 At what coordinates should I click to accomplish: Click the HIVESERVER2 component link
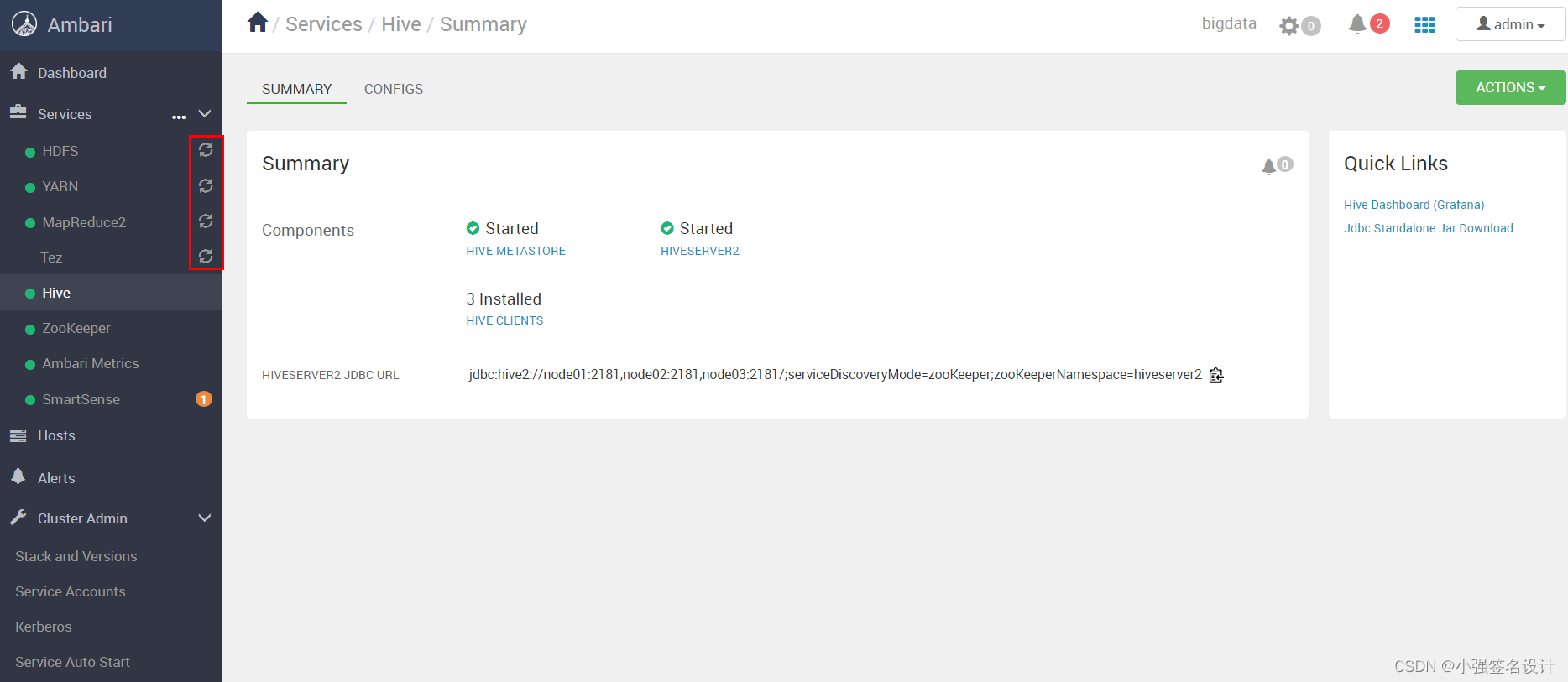click(700, 251)
